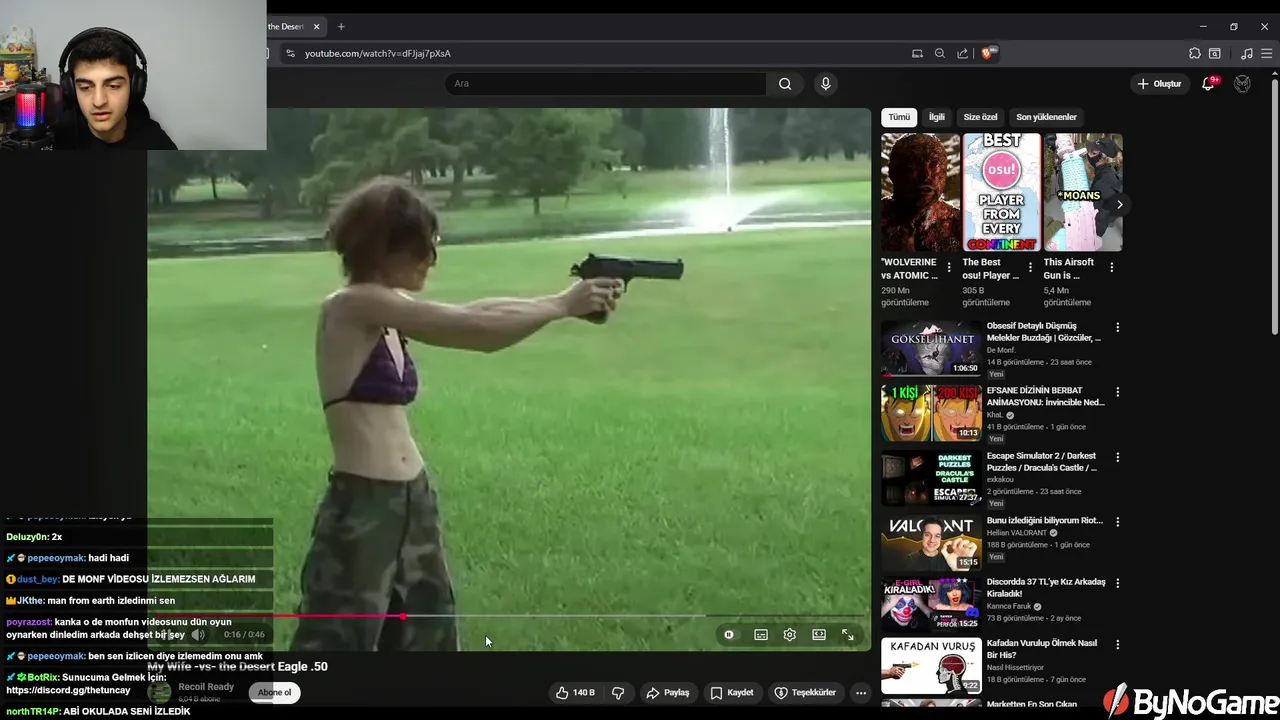Open options for Escape Simulator 2 video
1280x720 pixels.
[x=1117, y=457]
